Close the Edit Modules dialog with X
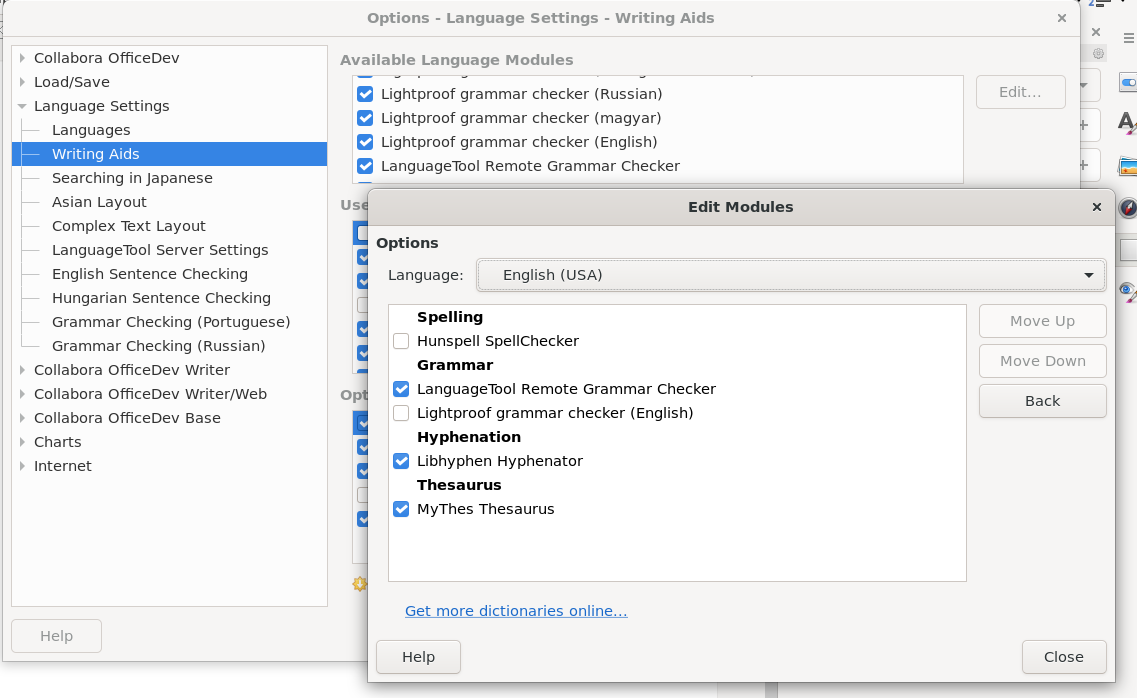The height and width of the screenshot is (698, 1137). pos(1097,207)
